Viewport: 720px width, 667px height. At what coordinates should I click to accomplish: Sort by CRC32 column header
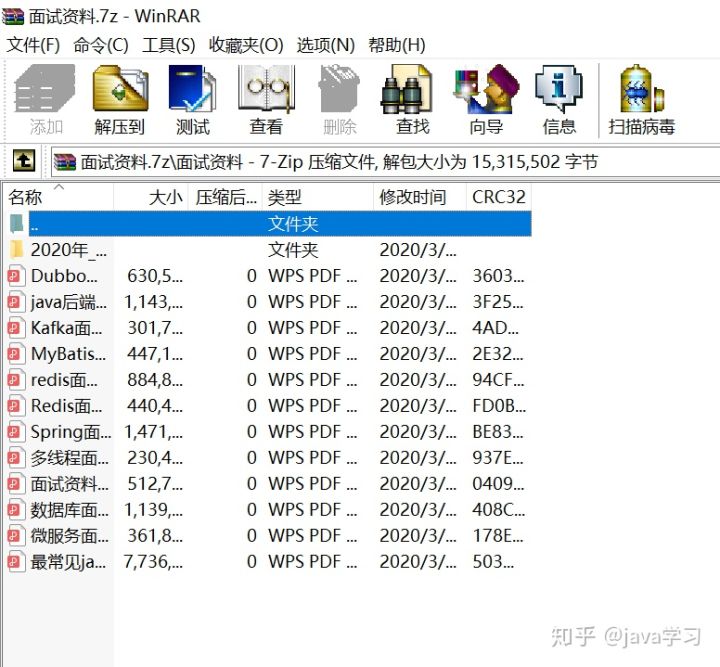click(x=499, y=197)
